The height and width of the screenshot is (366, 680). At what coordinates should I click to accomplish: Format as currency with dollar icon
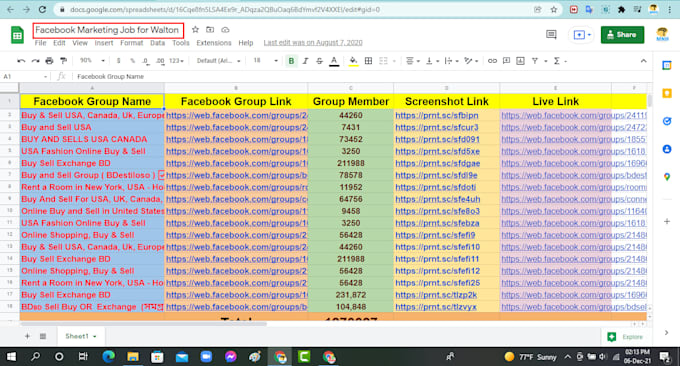pyautogui.click(x=118, y=61)
